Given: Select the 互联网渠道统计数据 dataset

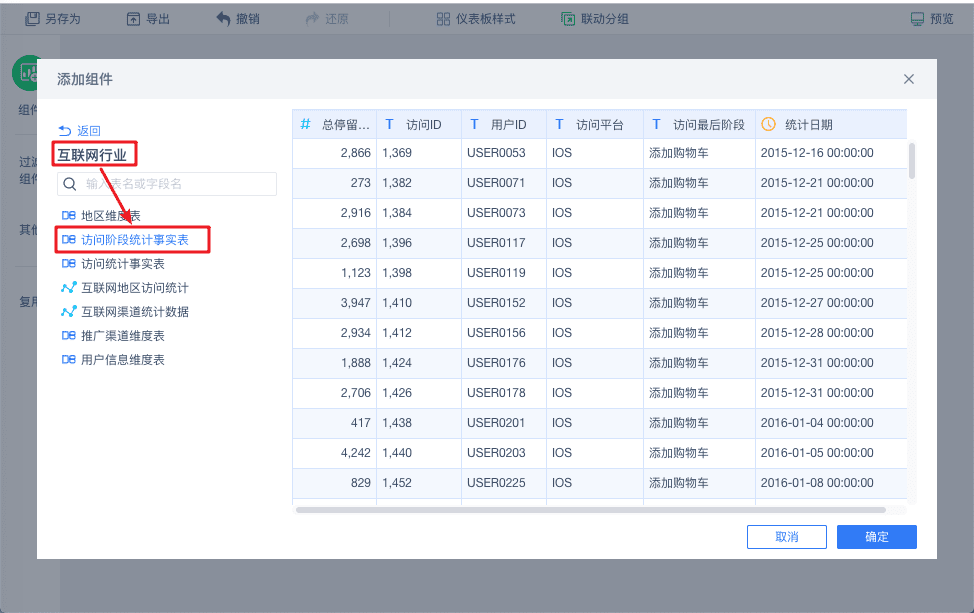Looking at the screenshot, I should (135, 312).
